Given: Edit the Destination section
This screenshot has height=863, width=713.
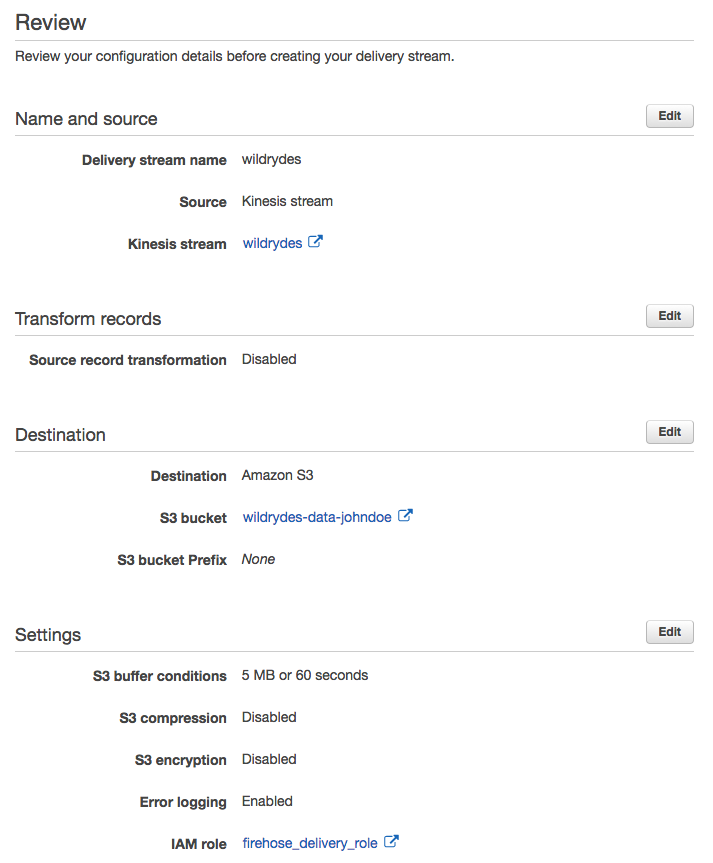Looking at the screenshot, I should [670, 432].
